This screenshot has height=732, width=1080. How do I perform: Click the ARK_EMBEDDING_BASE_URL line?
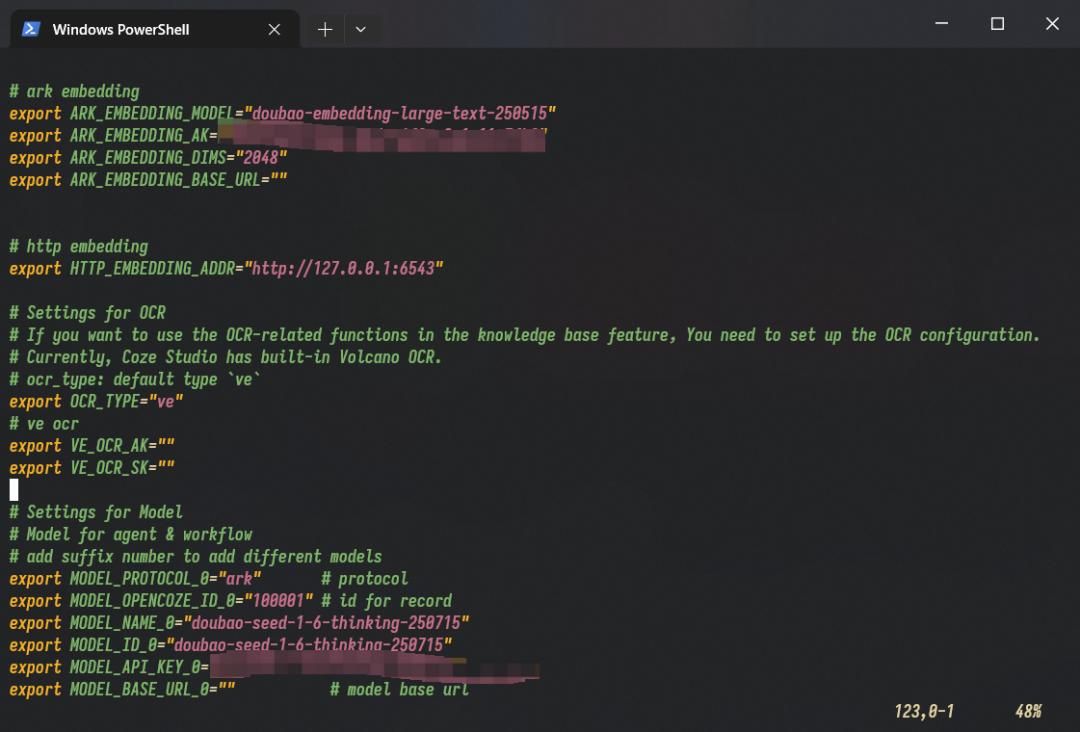(x=148, y=180)
